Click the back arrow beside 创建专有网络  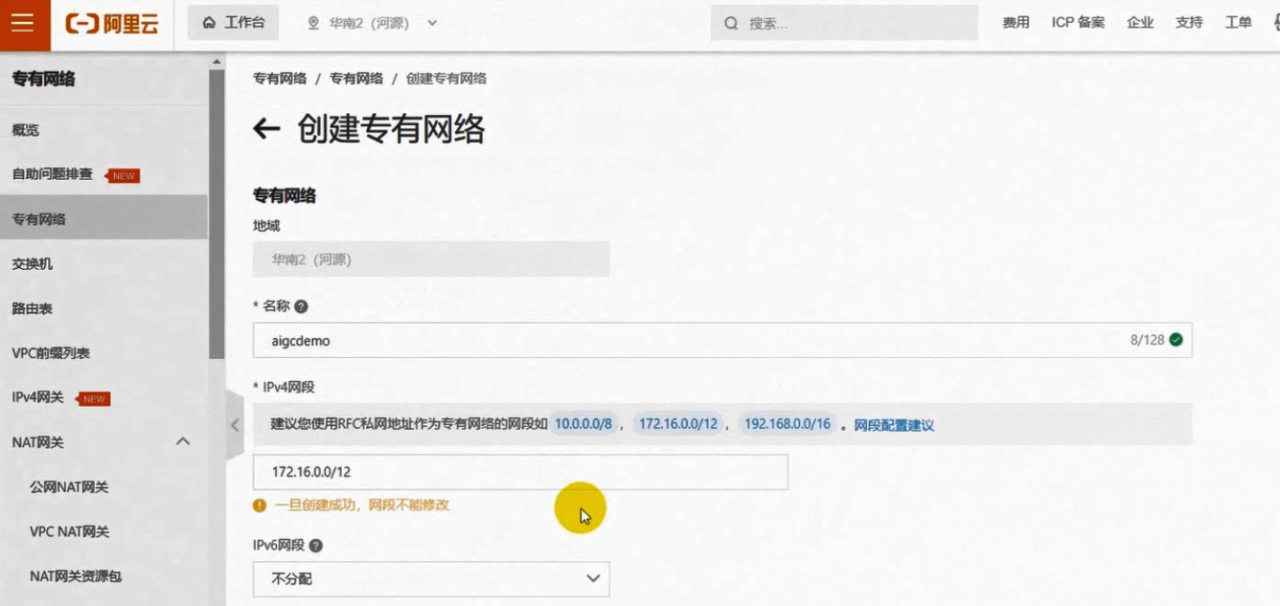(x=266, y=129)
